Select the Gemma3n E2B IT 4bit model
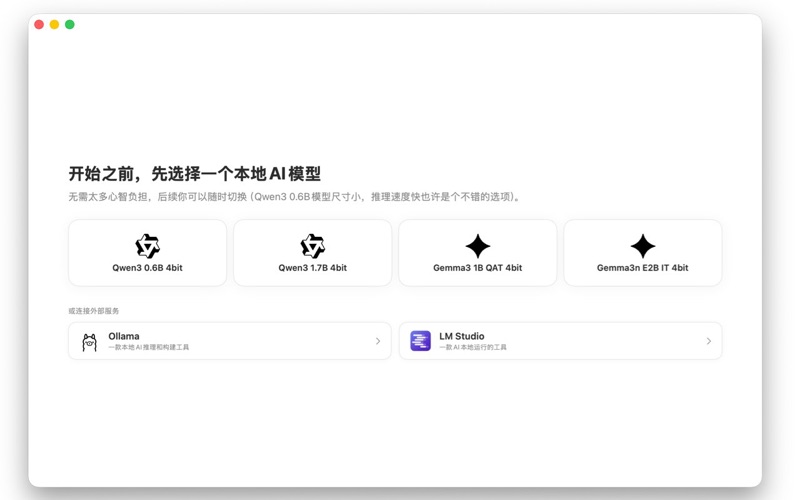Image resolution: width=800 pixels, height=500 pixels. [x=642, y=253]
